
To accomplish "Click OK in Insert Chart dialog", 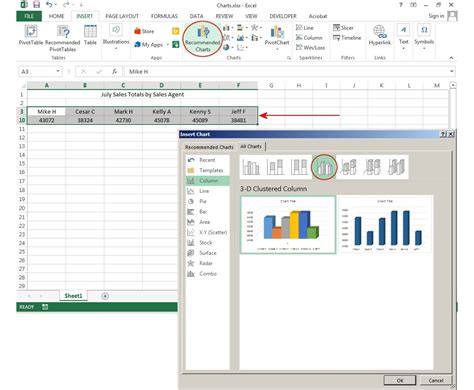I will pyautogui.click(x=400, y=380).
